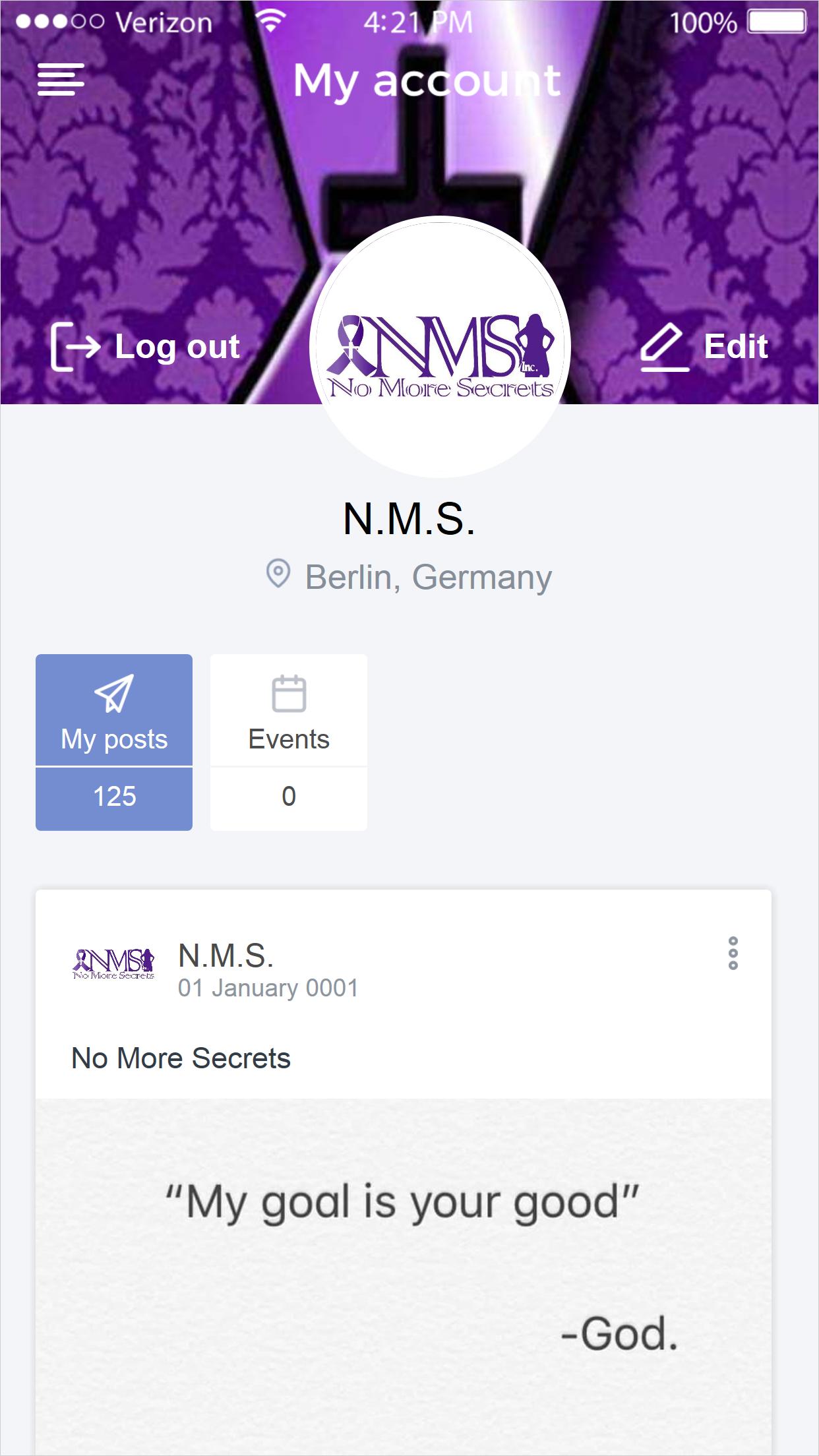Click the N.M.S. author name on post
This screenshot has height=1456, width=819.
226,956
